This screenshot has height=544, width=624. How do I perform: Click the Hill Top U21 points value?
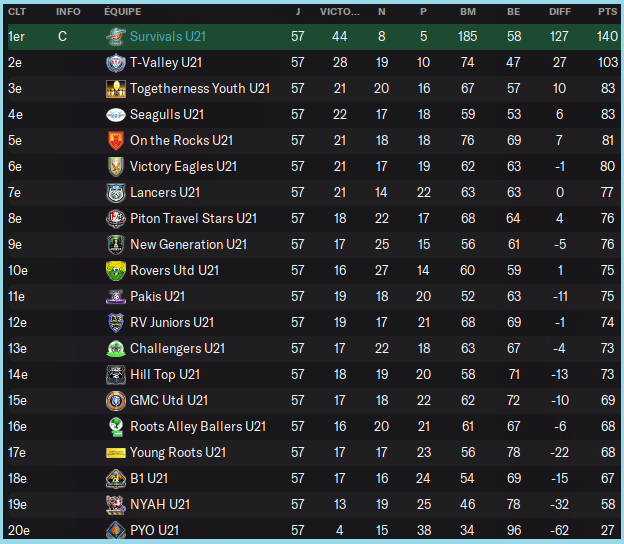coord(607,374)
